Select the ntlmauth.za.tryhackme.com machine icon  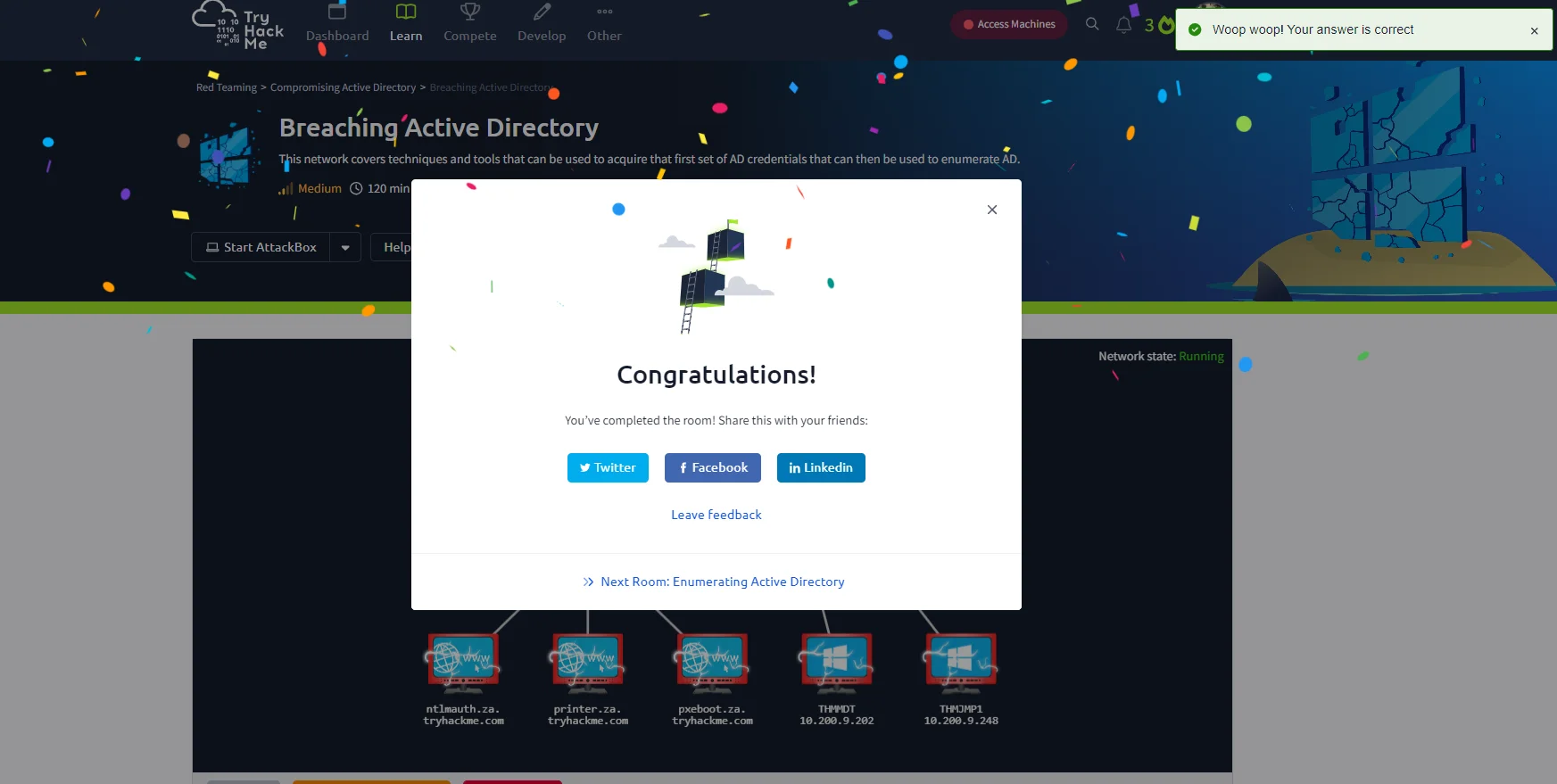pos(463,663)
